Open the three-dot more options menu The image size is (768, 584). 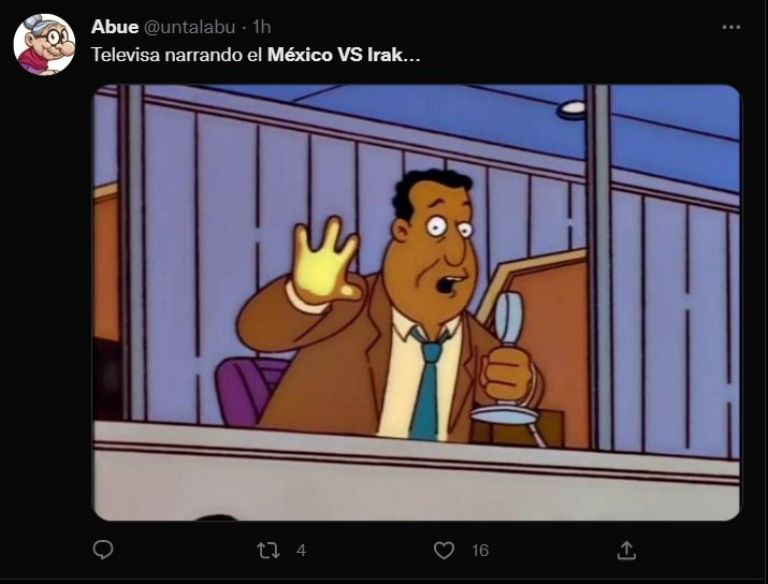731,27
